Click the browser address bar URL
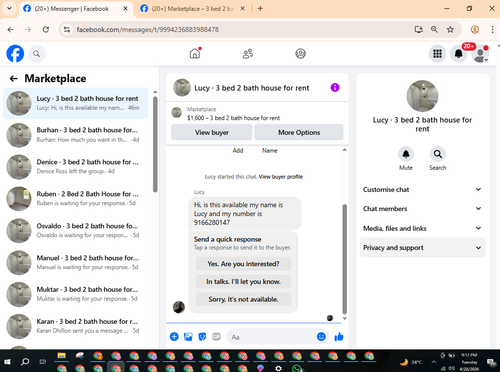 148,30
